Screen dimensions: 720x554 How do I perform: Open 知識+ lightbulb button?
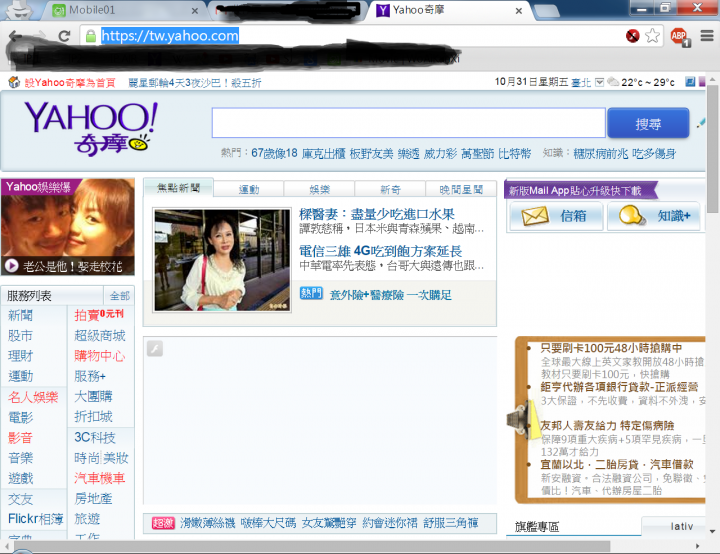(x=654, y=216)
